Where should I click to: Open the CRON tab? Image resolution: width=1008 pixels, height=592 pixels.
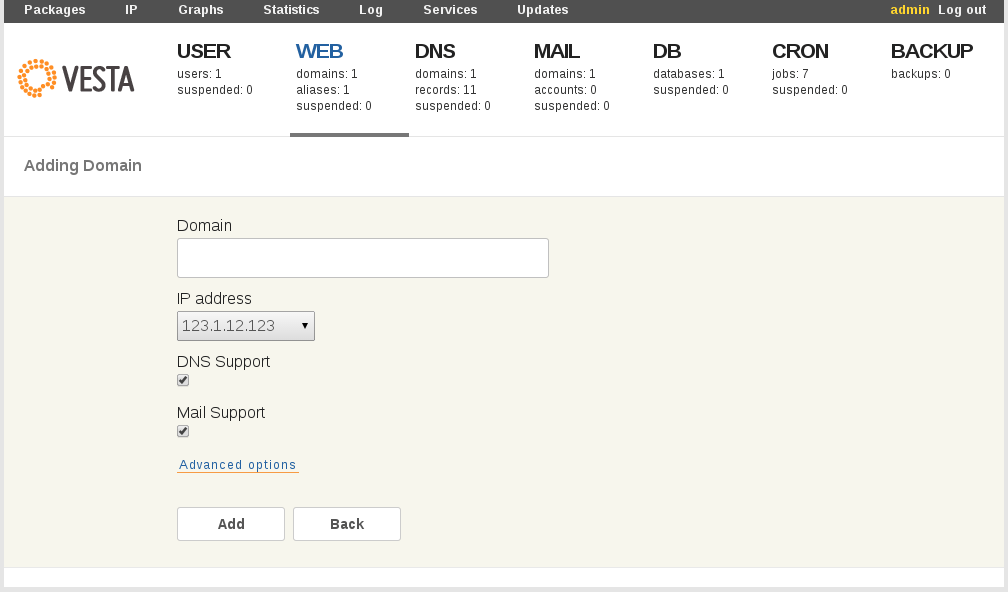point(800,51)
